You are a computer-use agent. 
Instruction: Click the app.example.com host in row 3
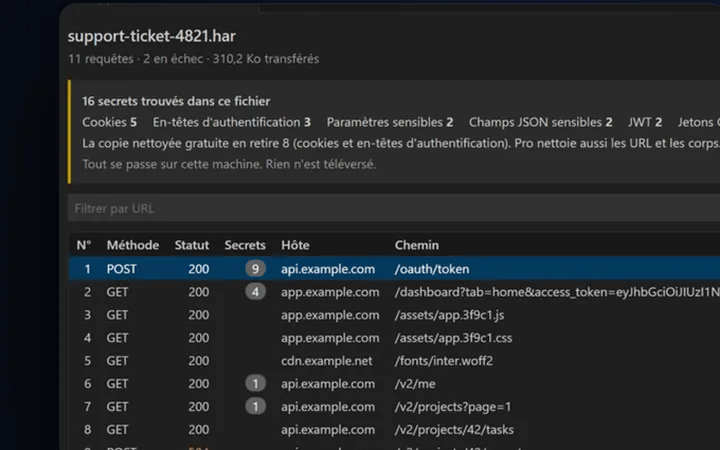(x=330, y=315)
